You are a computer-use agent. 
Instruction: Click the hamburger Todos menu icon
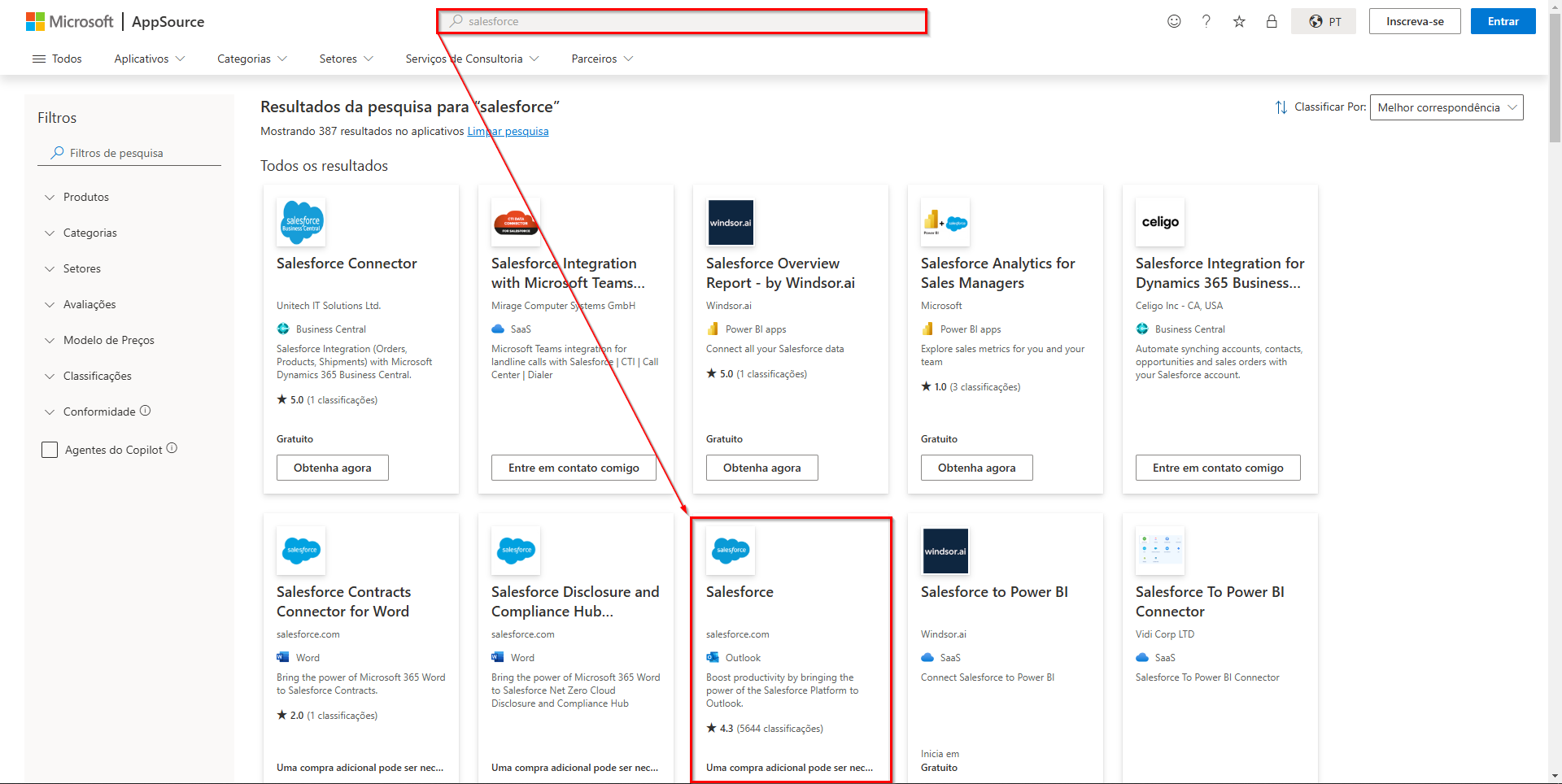click(38, 59)
